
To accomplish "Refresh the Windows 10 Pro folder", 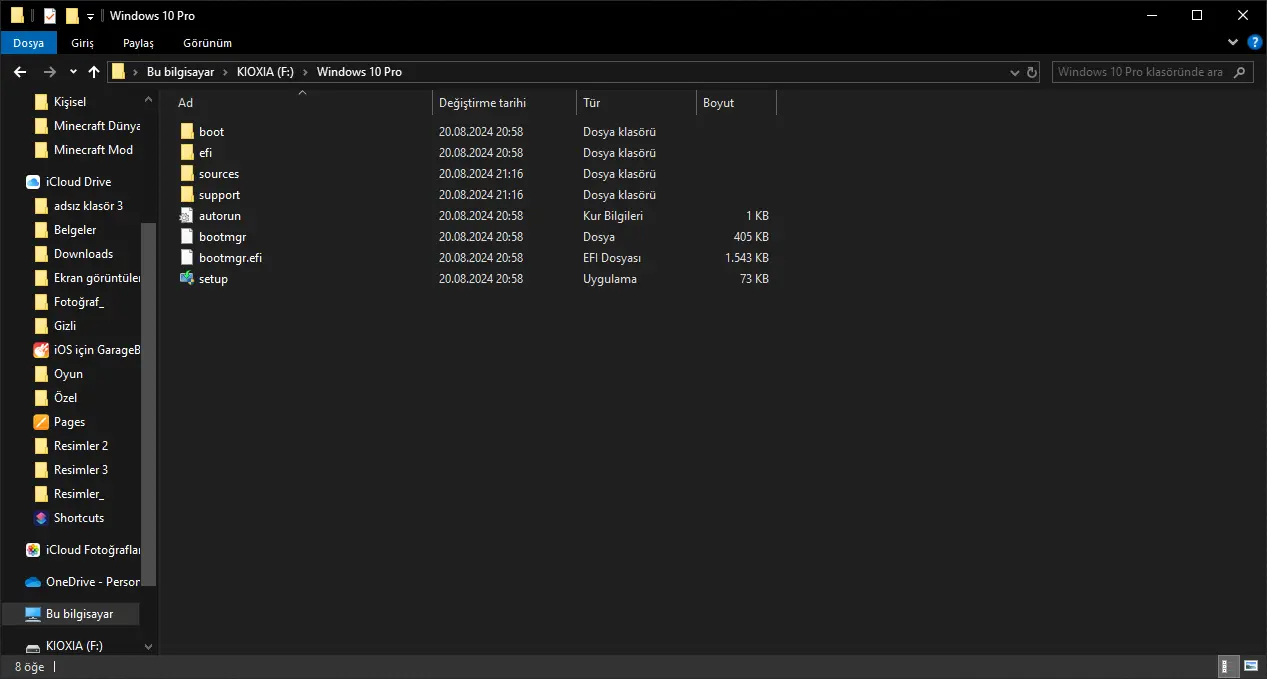I will click(x=1033, y=72).
